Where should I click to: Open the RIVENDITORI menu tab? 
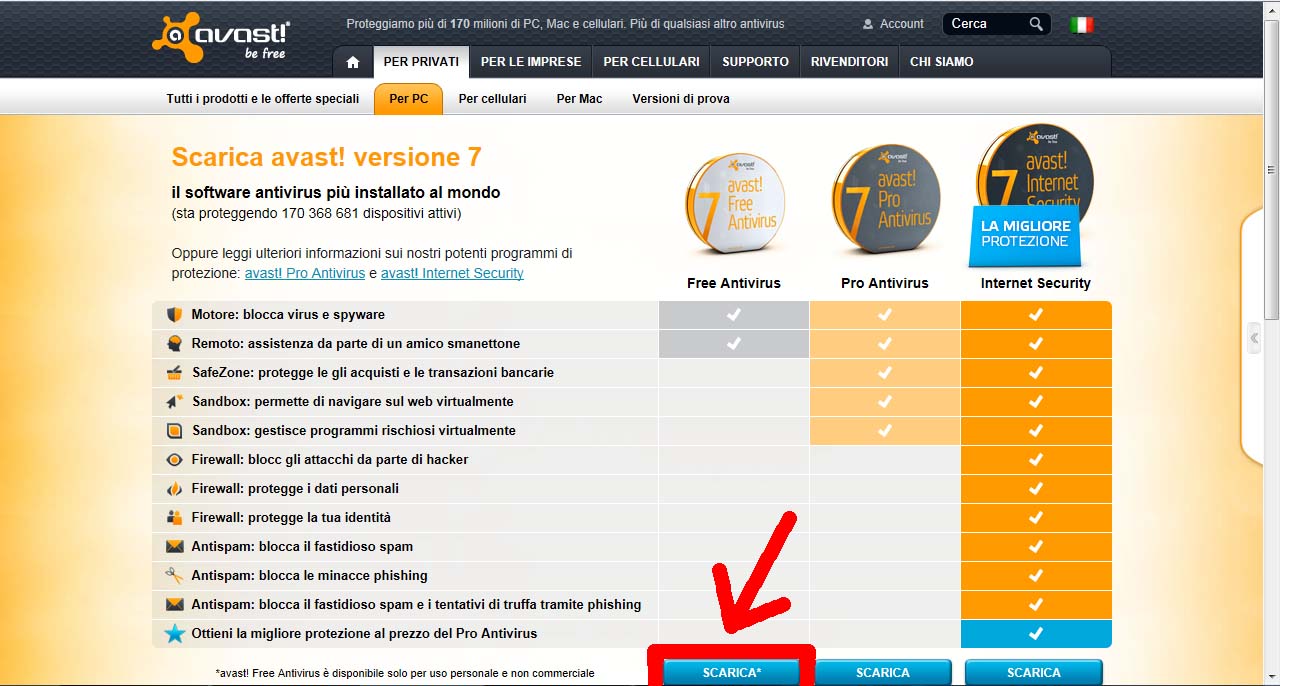point(849,62)
